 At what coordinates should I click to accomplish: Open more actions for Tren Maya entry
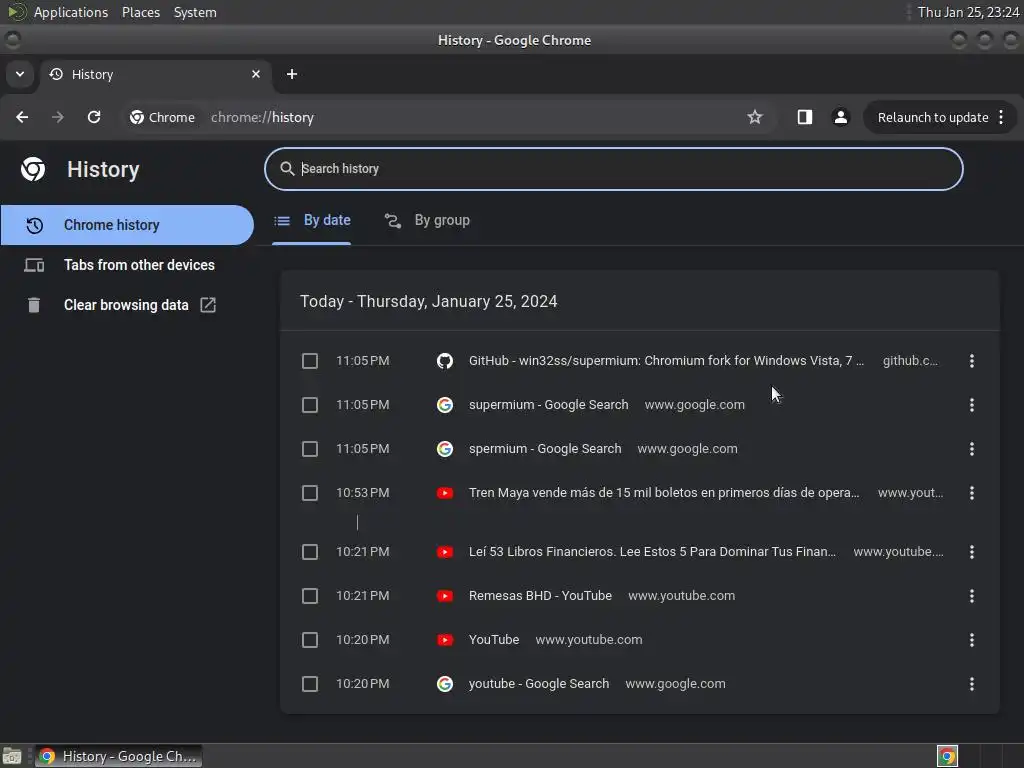pos(972,493)
